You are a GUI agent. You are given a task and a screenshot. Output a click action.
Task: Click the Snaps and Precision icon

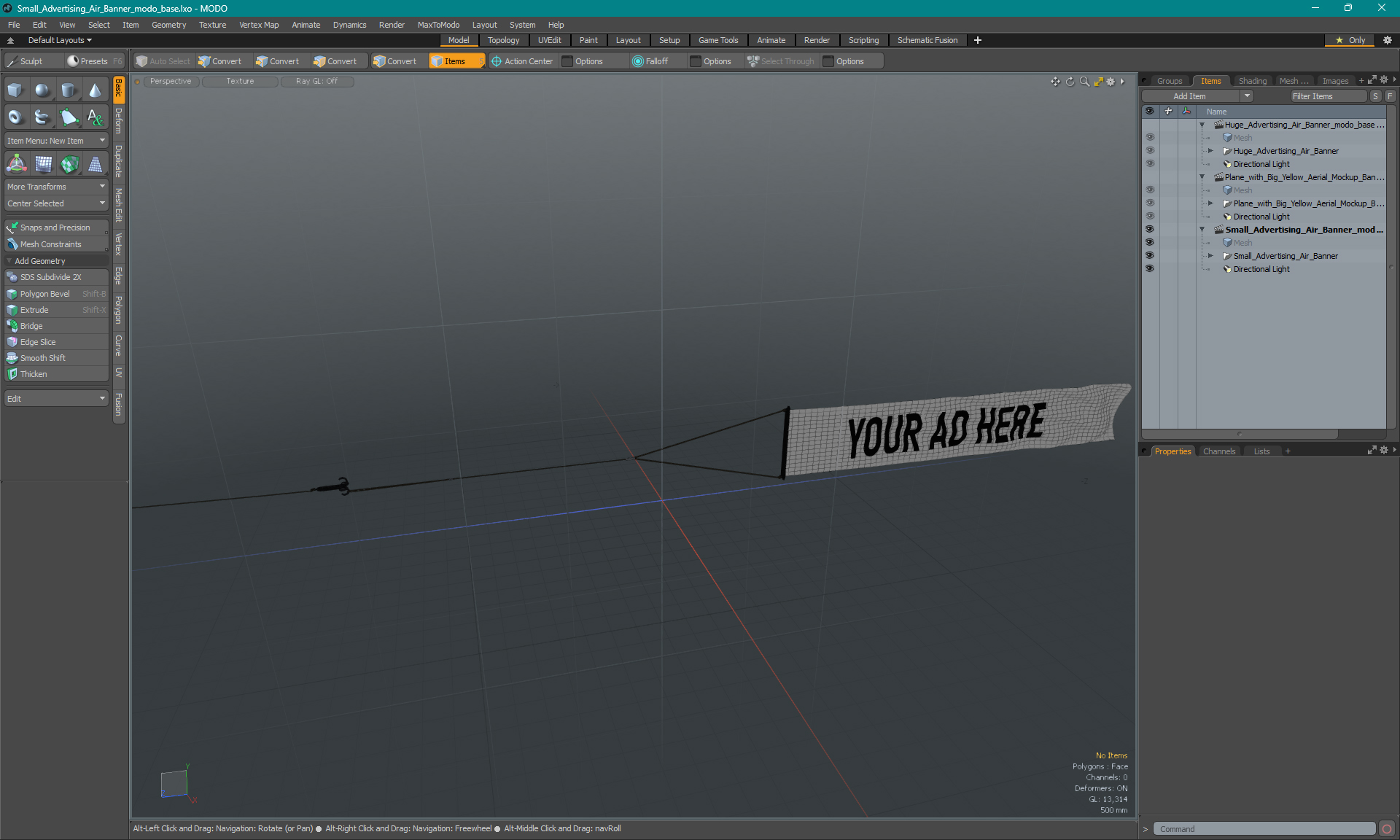tap(12, 226)
